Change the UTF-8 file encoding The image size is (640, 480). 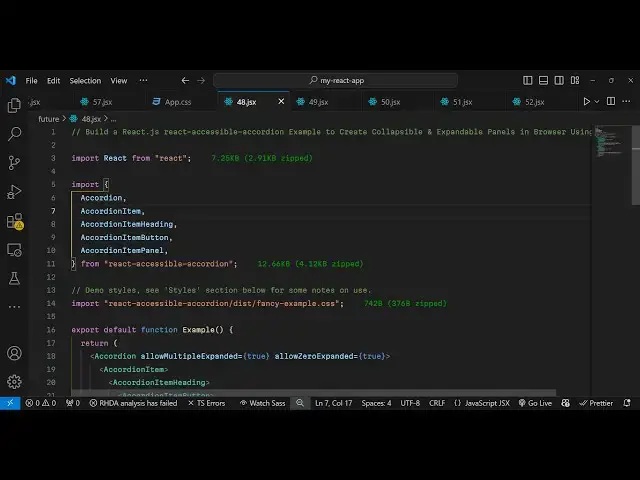tap(410, 403)
